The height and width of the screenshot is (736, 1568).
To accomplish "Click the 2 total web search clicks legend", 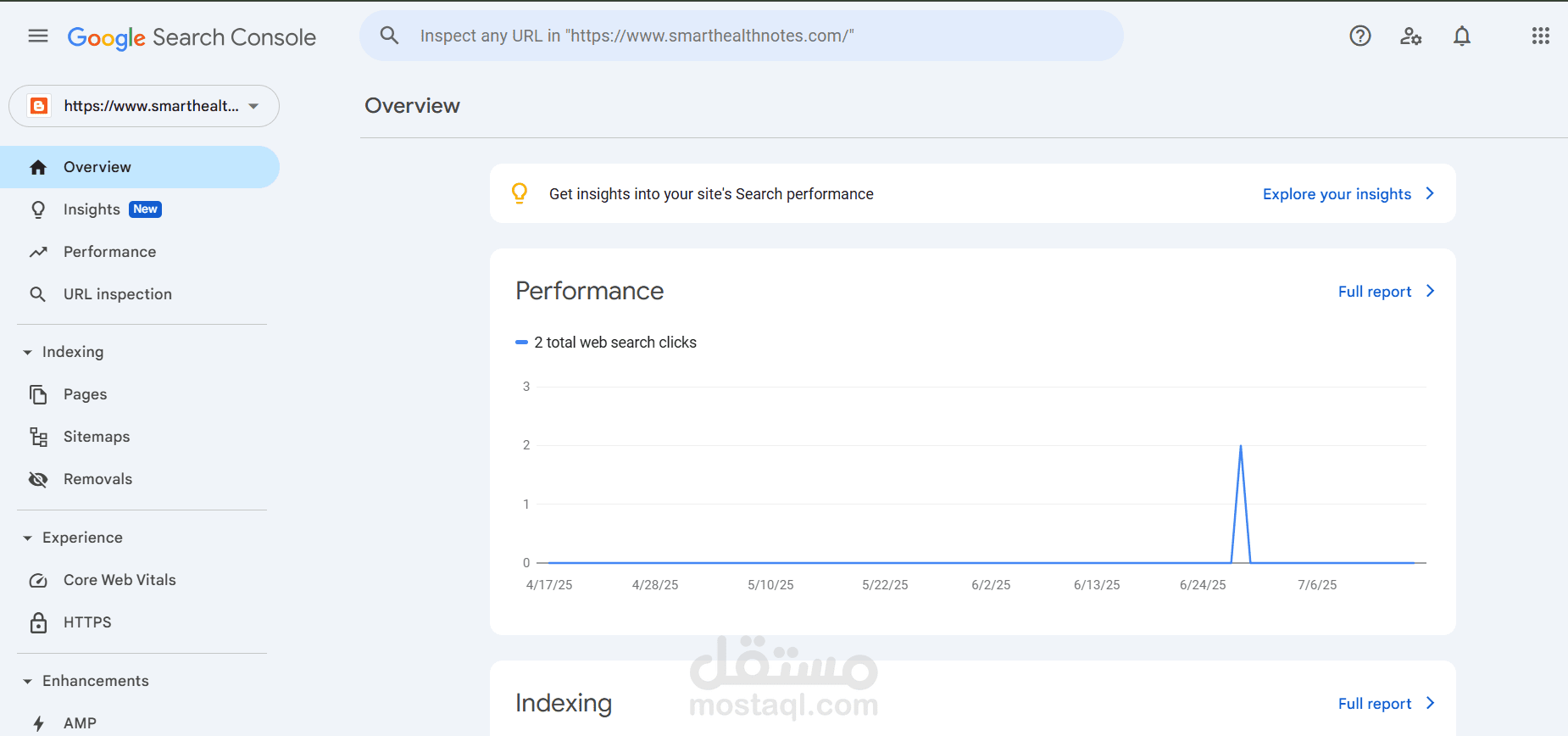I will 606,343.
